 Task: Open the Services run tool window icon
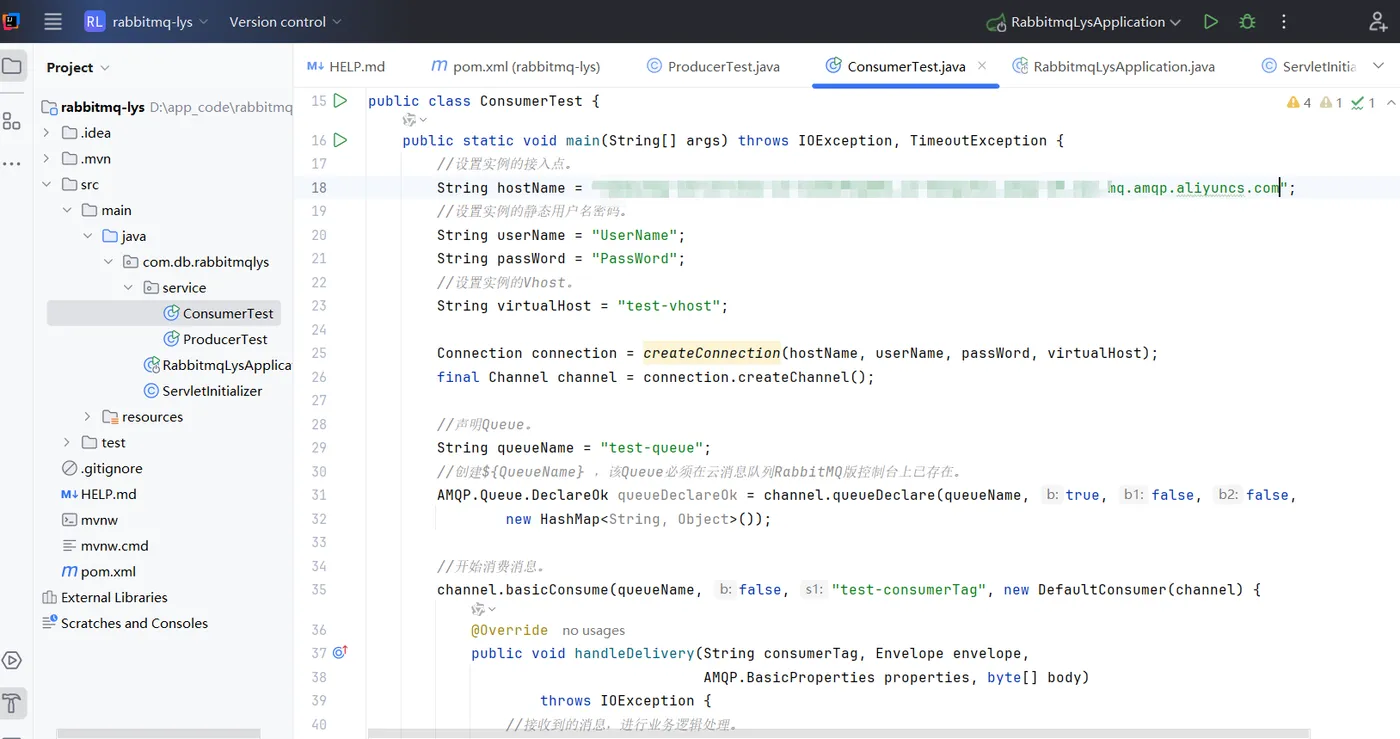[x=12, y=660]
